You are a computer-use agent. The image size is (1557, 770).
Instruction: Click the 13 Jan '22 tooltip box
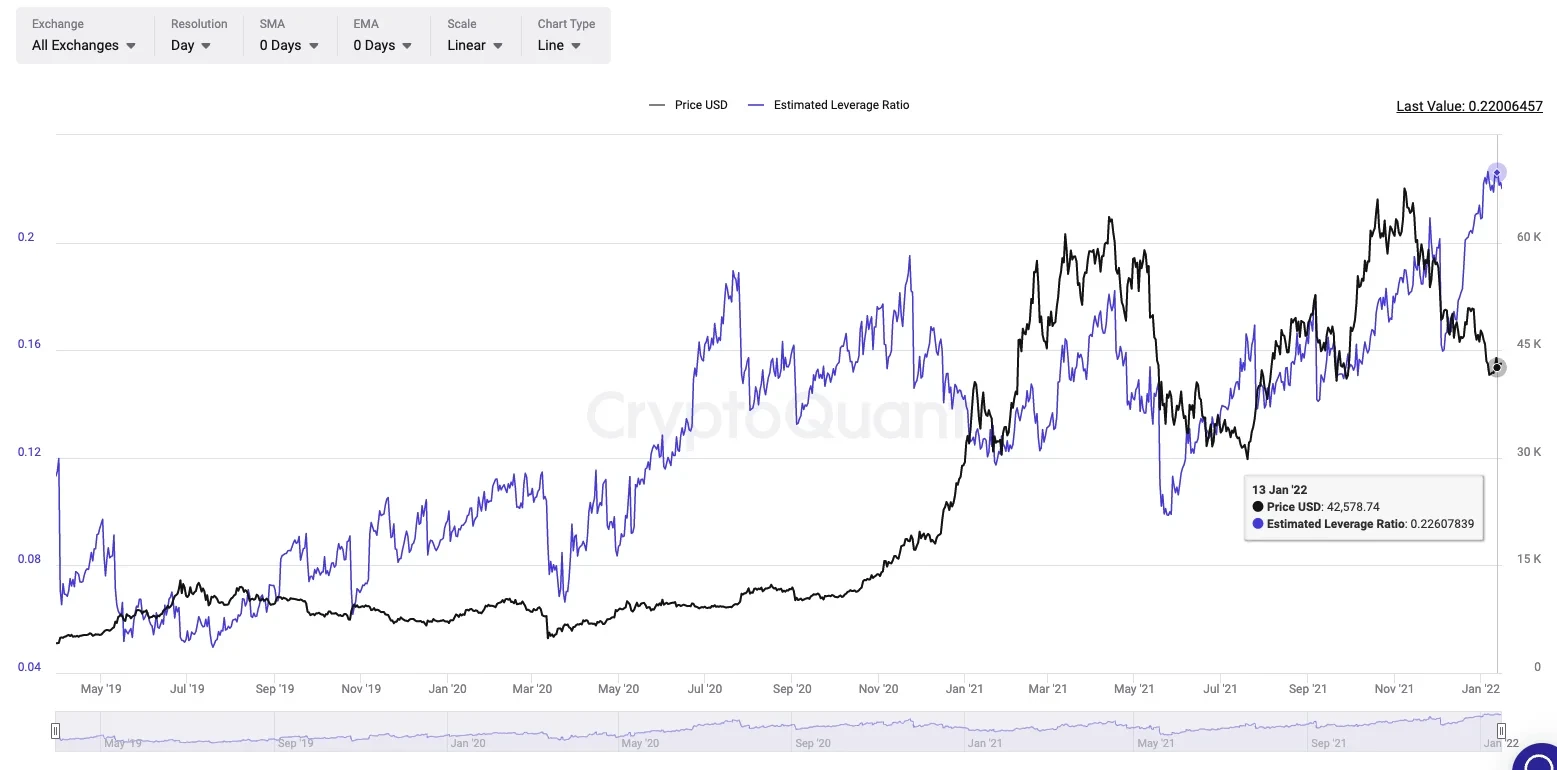point(1364,507)
